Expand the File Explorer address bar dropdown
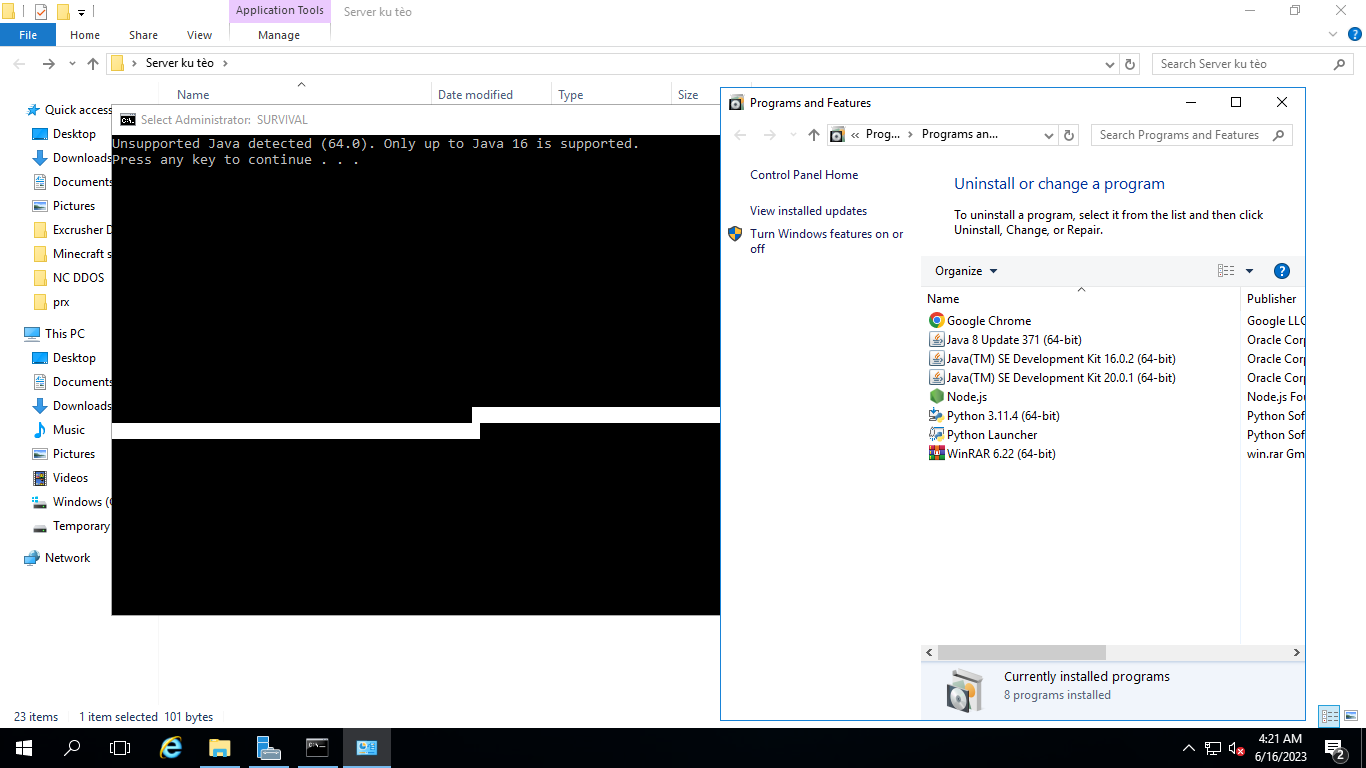The width and height of the screenshot is (1366, 768). coord(1110,64)
